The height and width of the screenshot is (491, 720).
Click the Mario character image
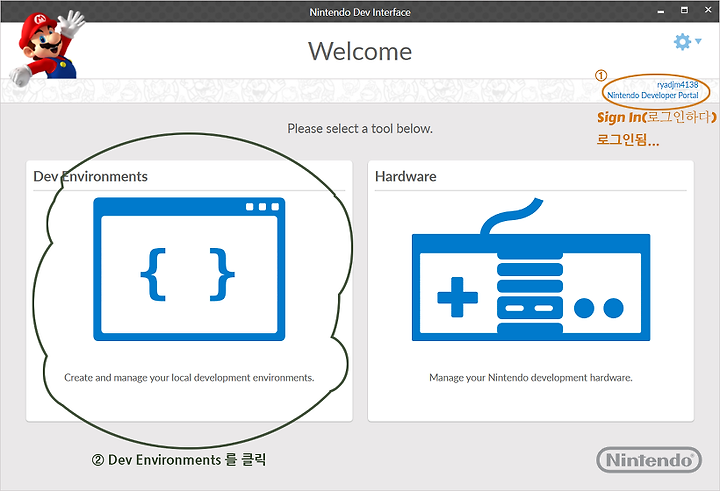pyautogui.click(x=47, y=47)
